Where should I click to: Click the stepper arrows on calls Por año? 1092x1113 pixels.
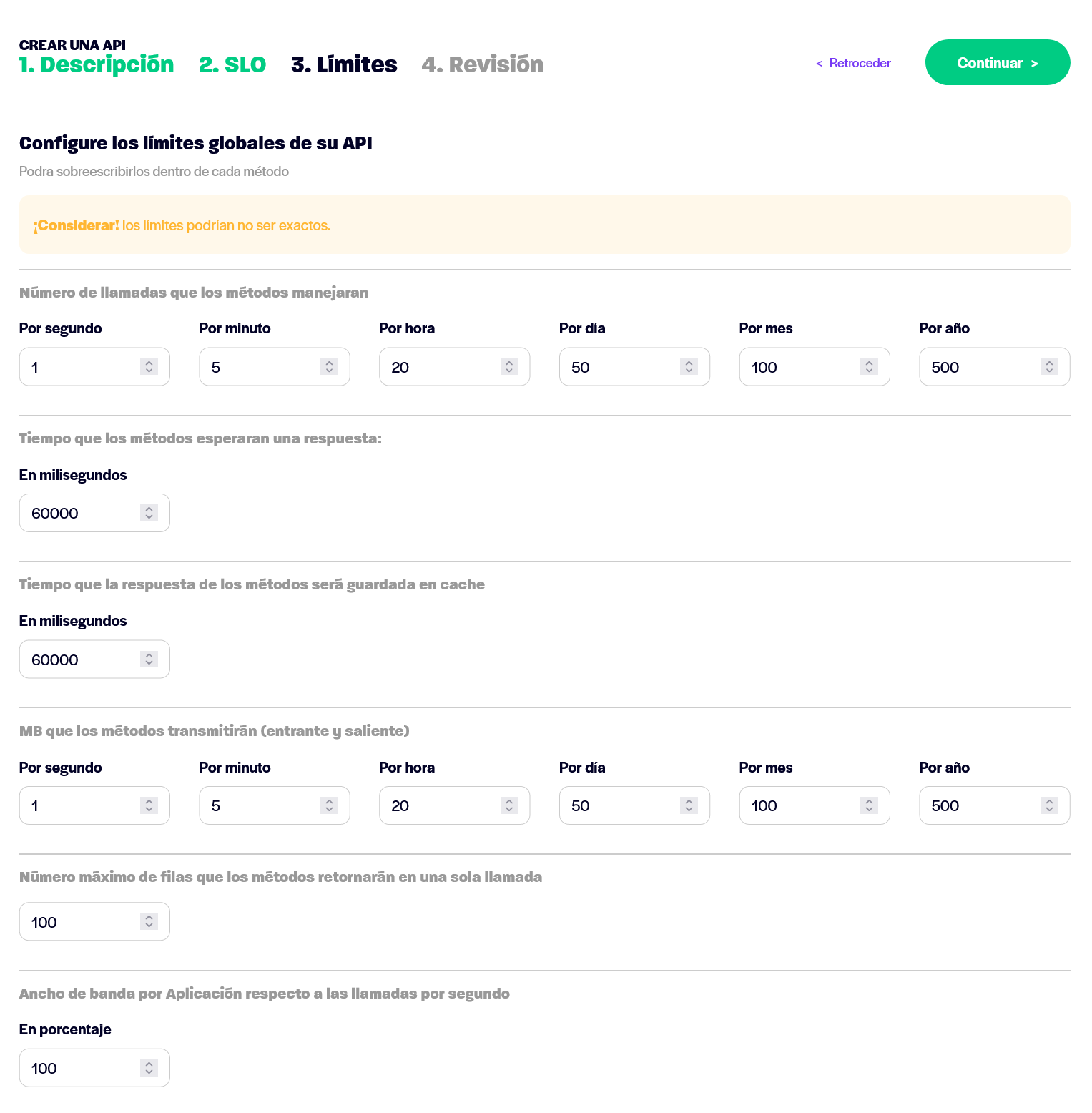1049,367
